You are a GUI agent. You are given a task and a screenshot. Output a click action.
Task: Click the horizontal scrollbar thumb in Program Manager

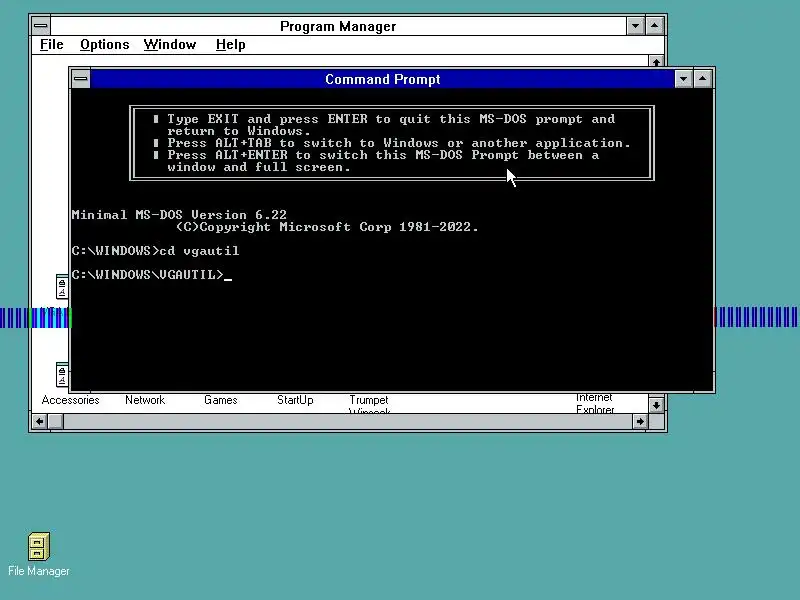coord(55,422)
